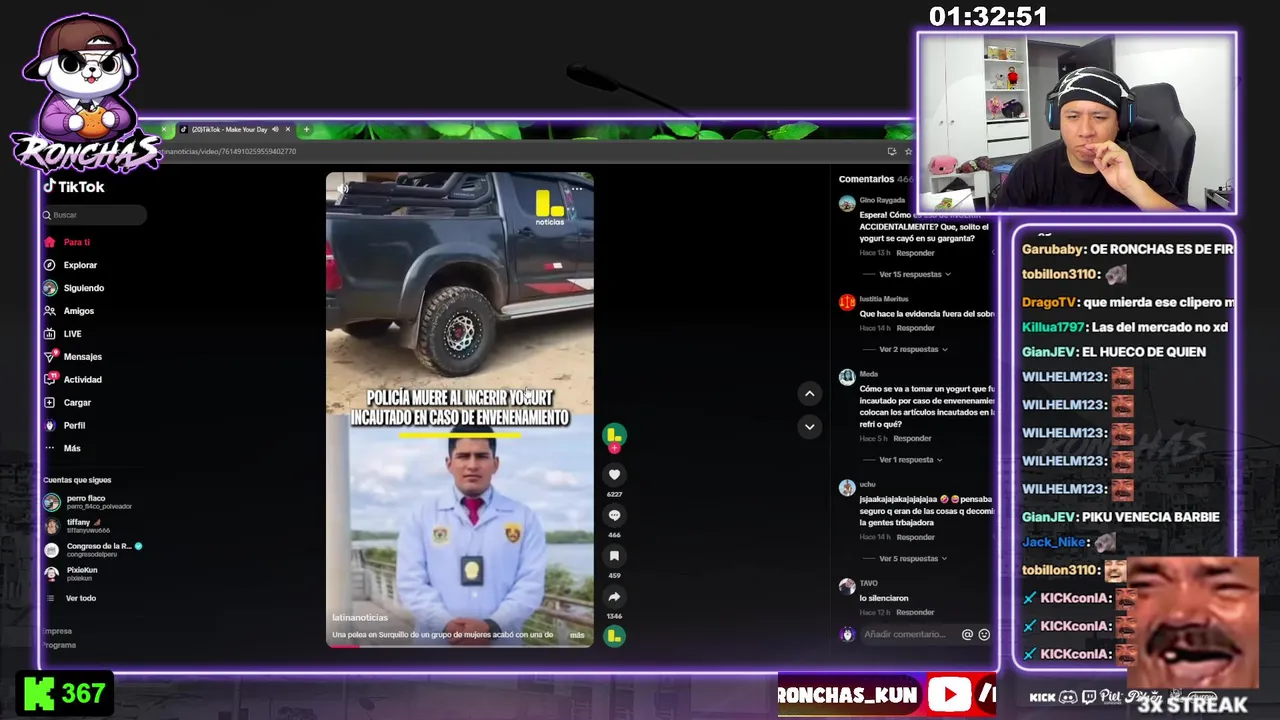This screenshot has height=720, width=1280.
Task: Go to previous video with the up arrow
Action: 809,394
